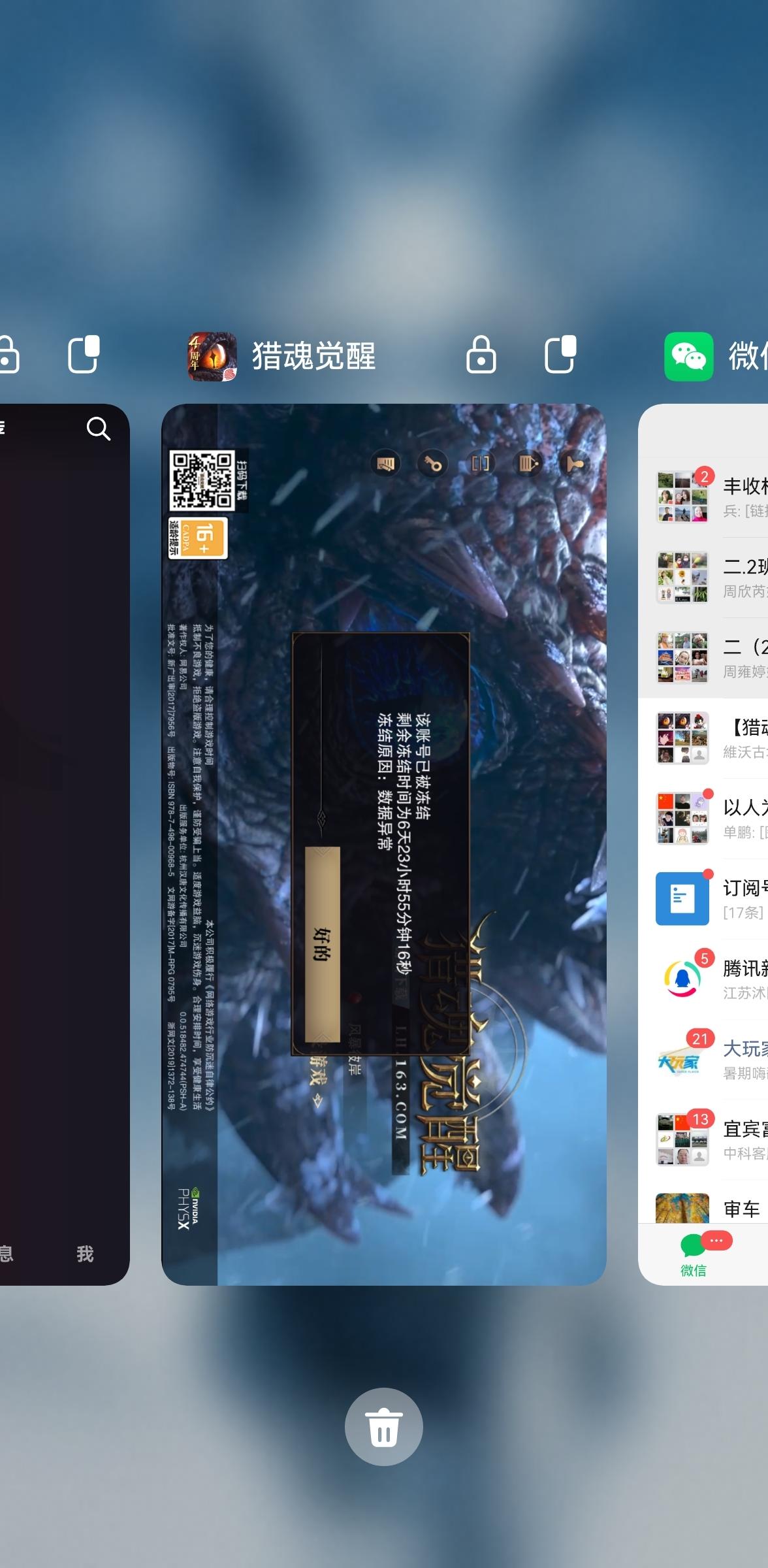Tap the first document icon in game bar

coord(386,464)
